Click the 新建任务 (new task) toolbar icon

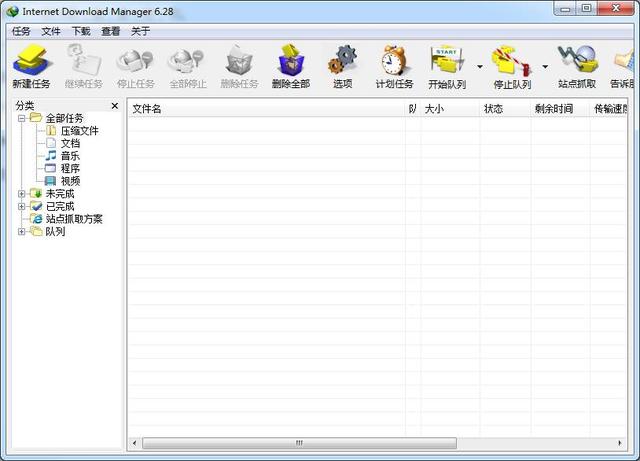[31, 66]
